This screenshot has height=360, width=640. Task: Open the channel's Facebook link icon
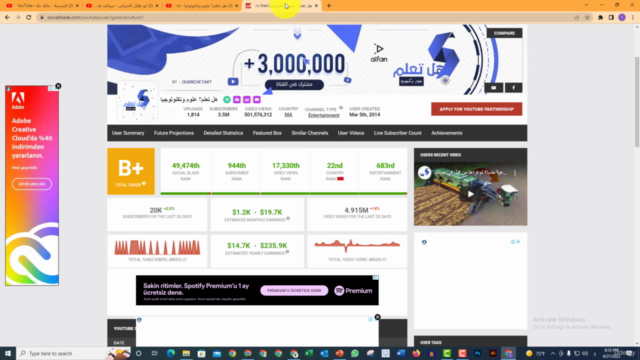click(513, 88)
